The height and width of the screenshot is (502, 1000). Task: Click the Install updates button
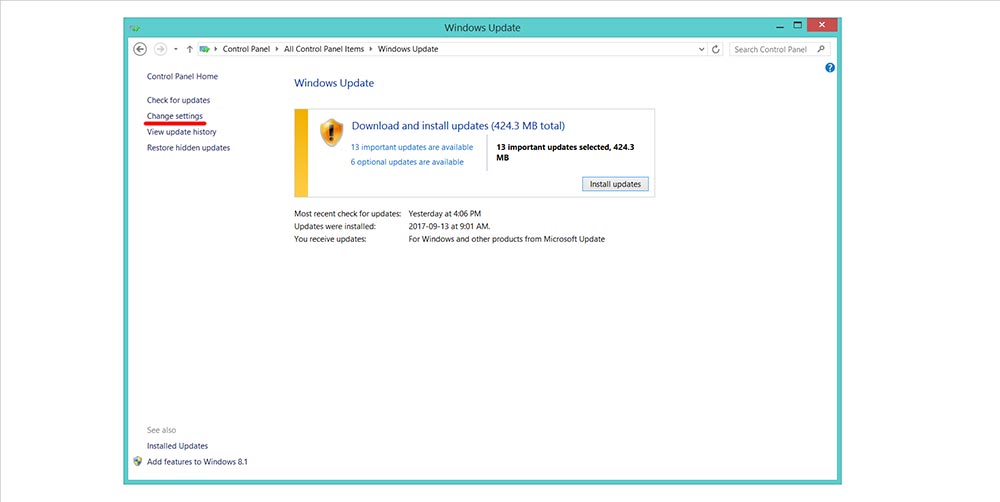[x=615, y=184]
